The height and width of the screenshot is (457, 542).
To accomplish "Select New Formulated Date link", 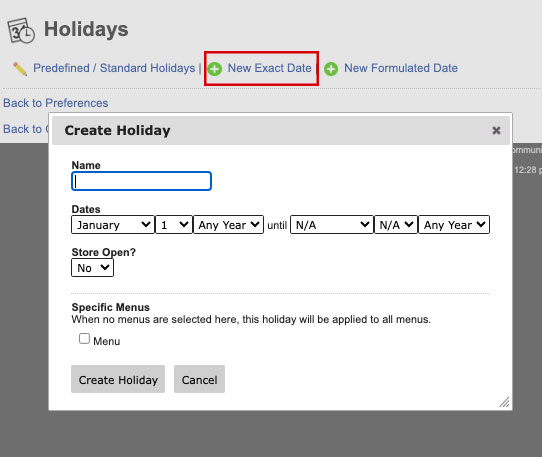I will 401,68.
